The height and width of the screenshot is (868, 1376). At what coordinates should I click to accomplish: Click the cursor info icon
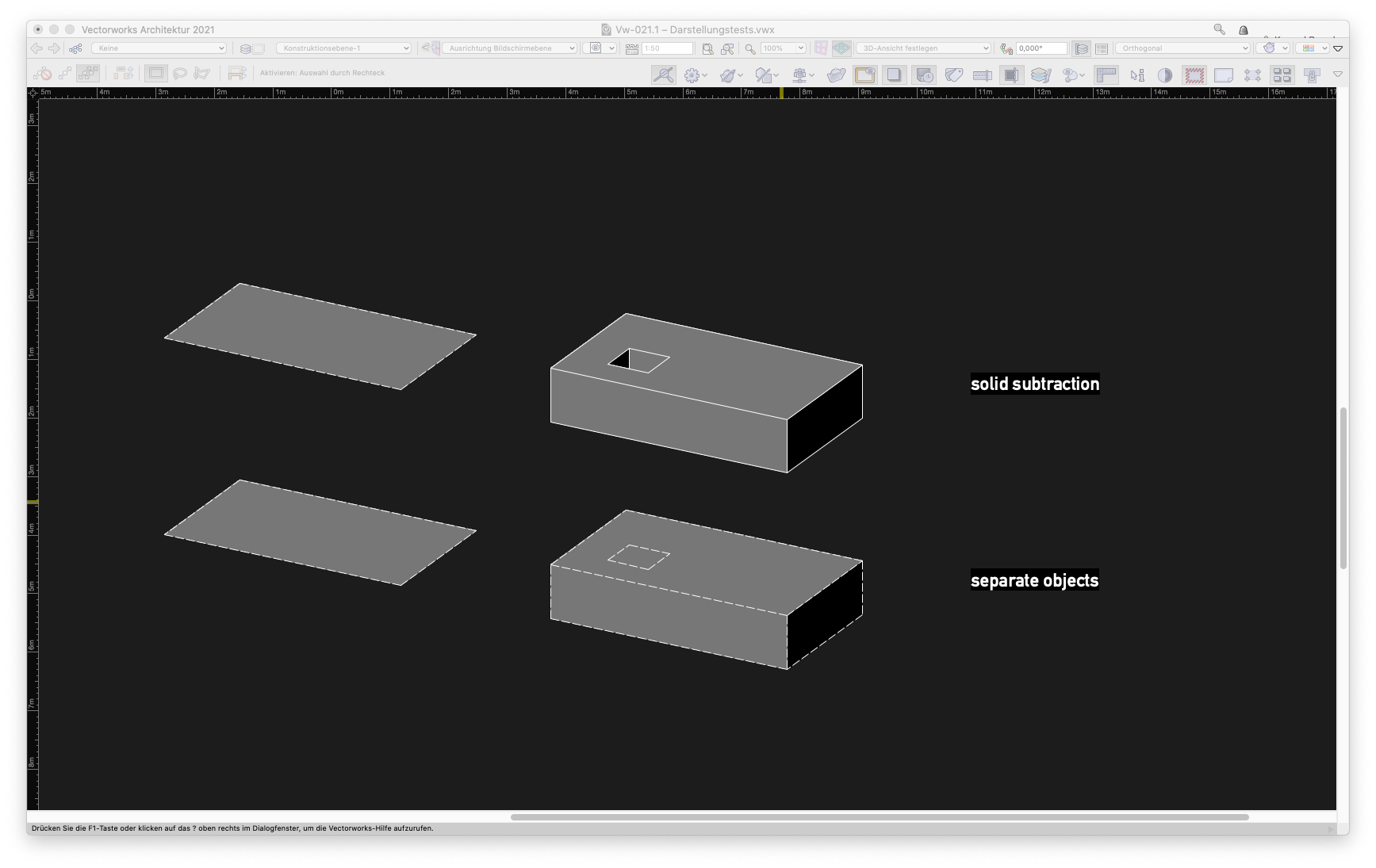tap(1136, 75)
